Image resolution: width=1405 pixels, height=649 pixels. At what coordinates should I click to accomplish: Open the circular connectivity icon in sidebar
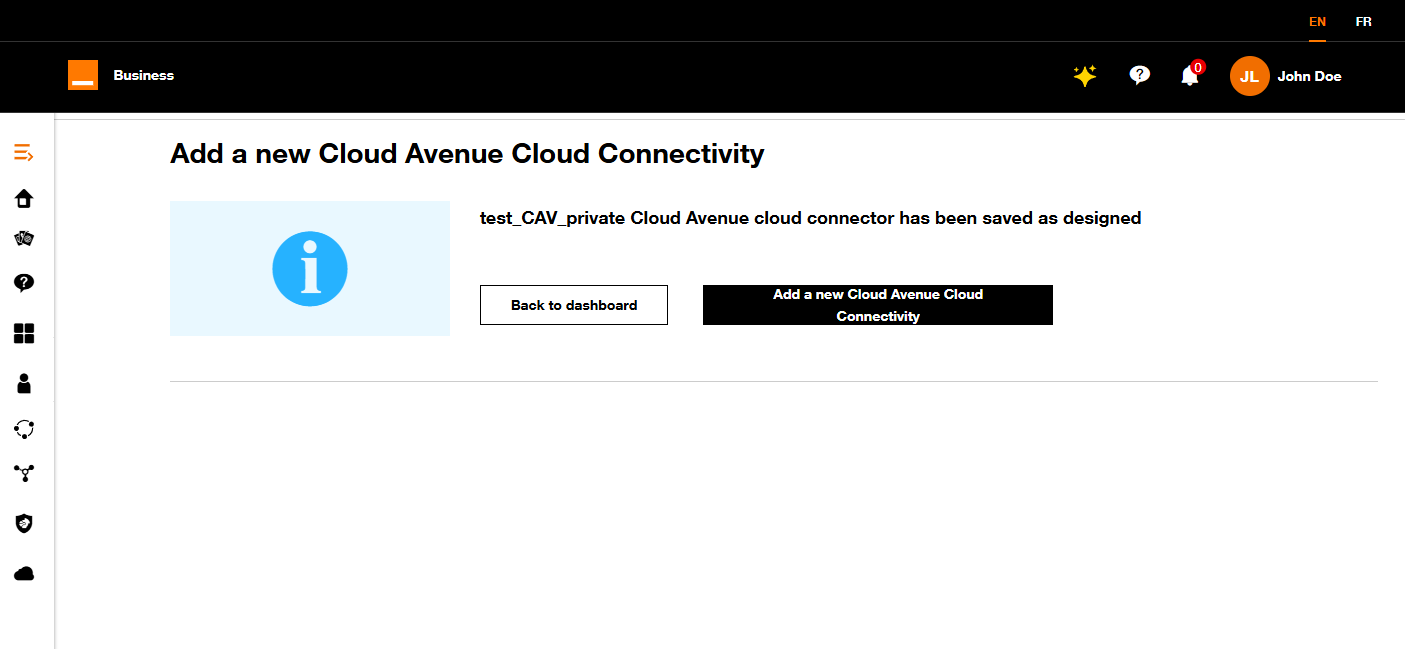tap(24, 429)
